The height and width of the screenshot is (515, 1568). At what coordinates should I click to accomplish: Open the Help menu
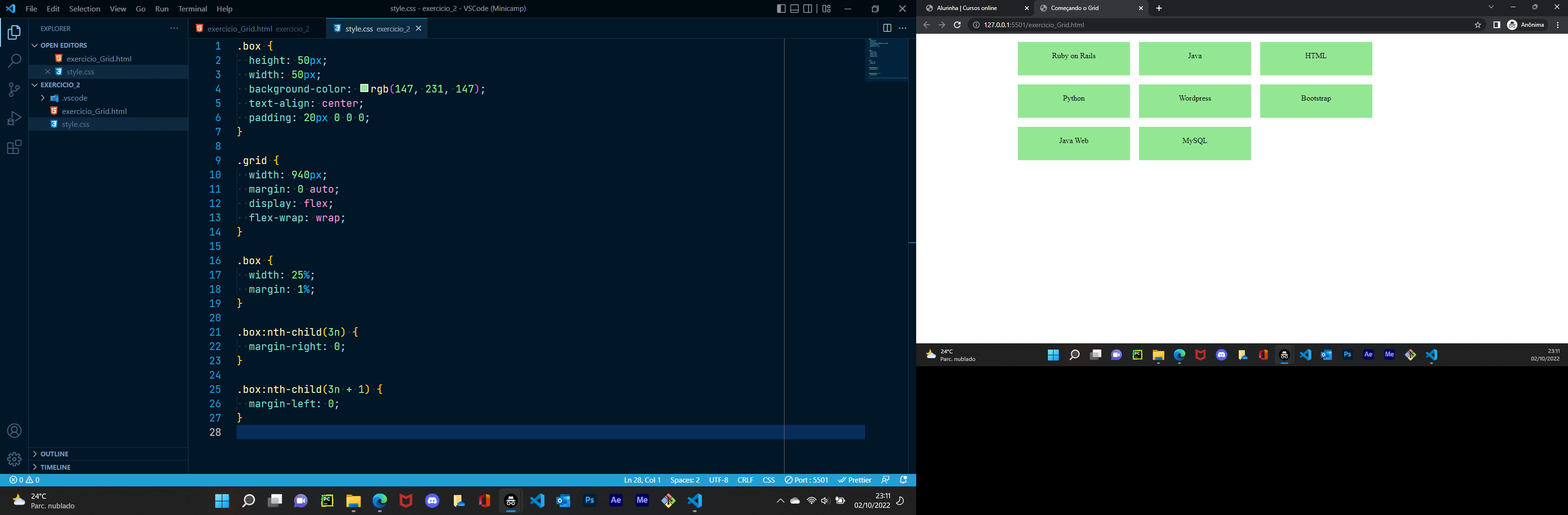[x=225, y=9]
